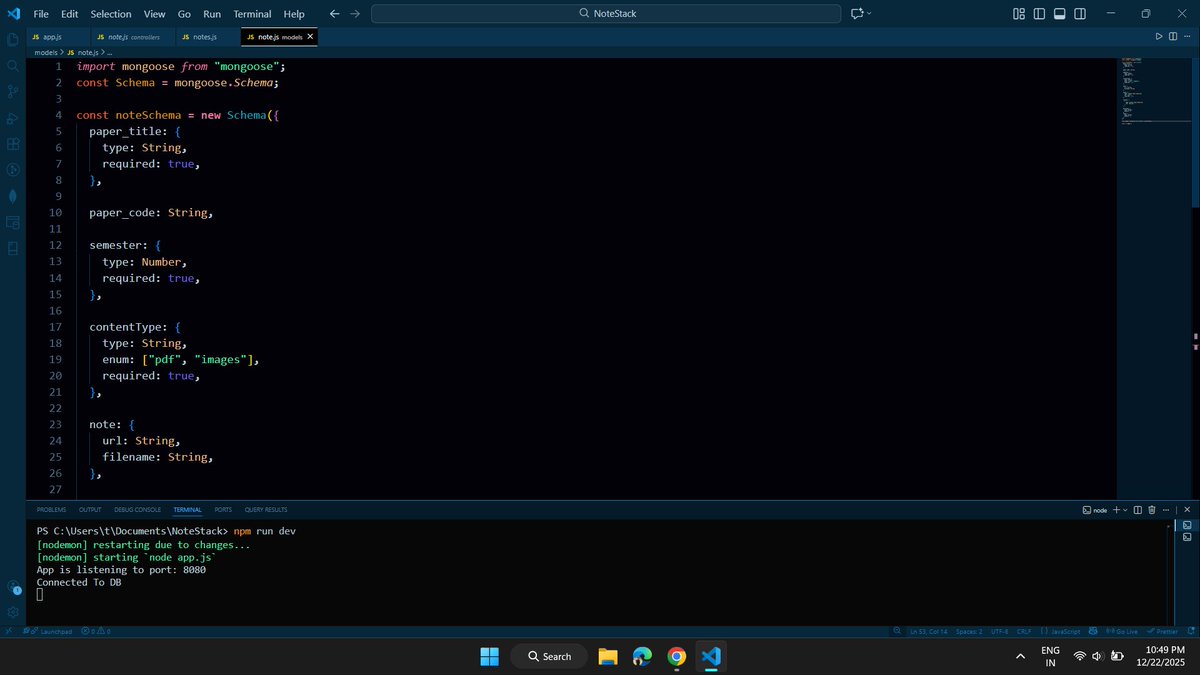
Task: Click the Windows Start button
Action: (489, 656)
